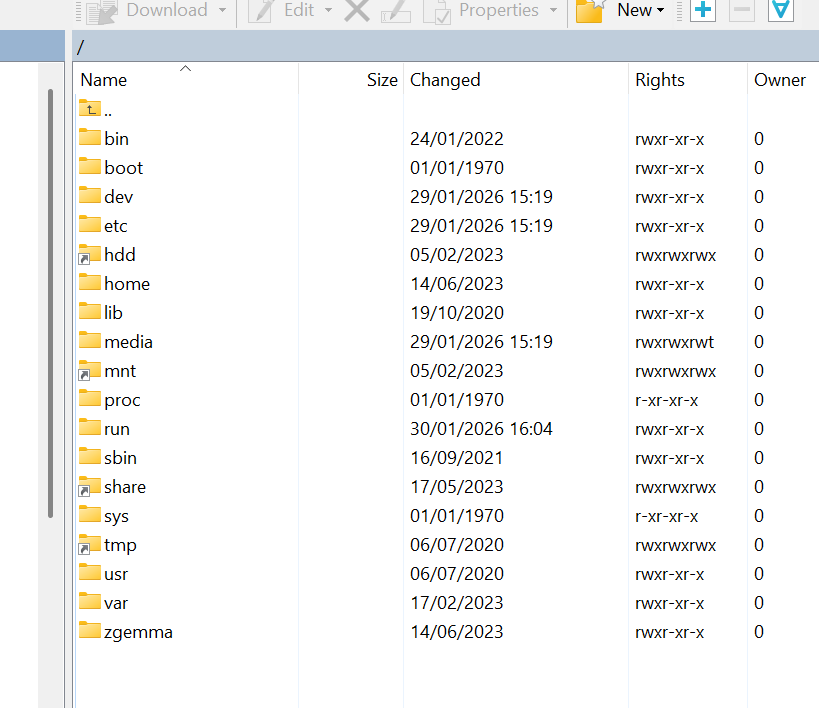Open the Properties dropdown arrow
The height and width of the screenshot is (708, 819).
553,10
